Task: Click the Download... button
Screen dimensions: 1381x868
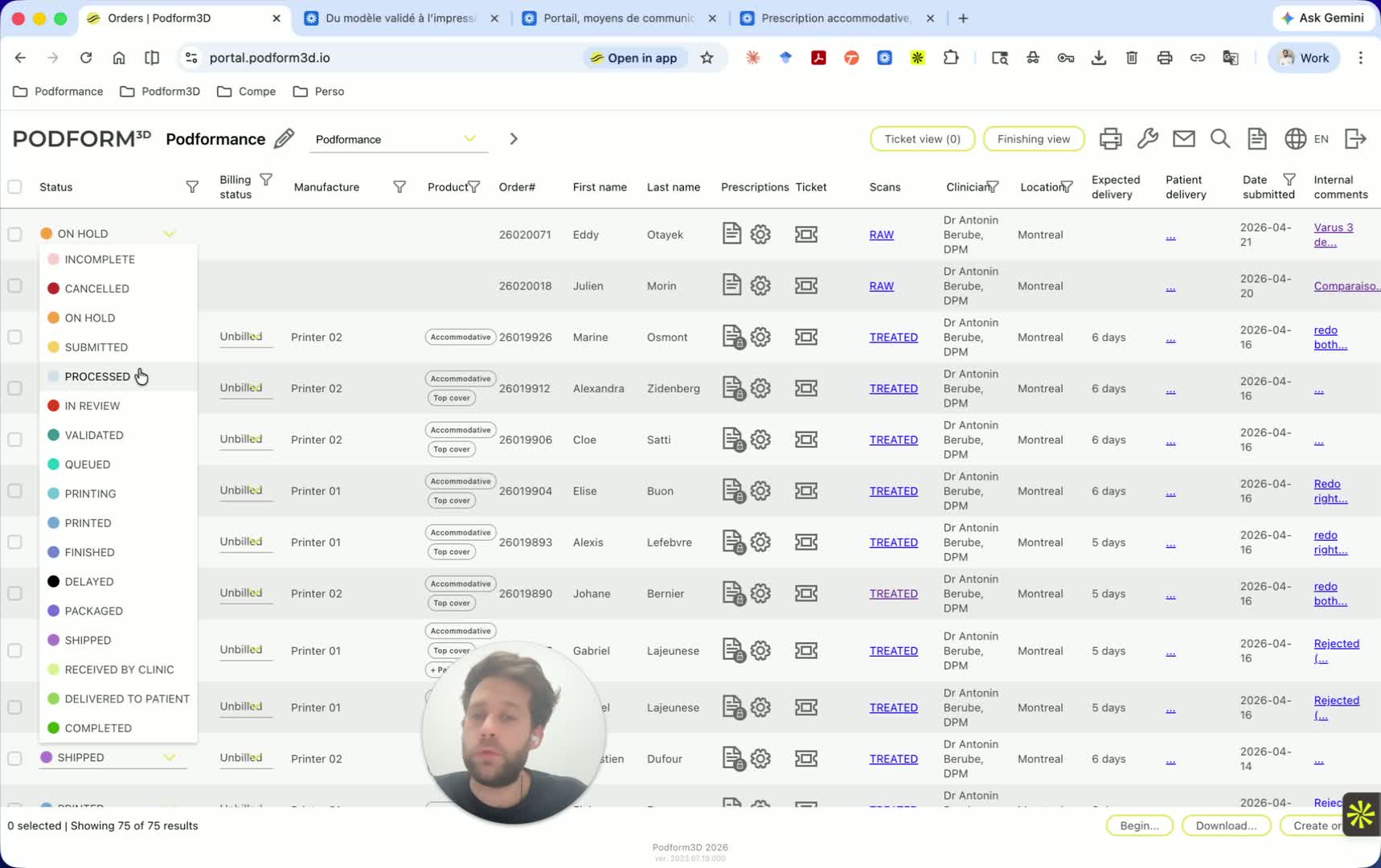Action: (1226, 825)
